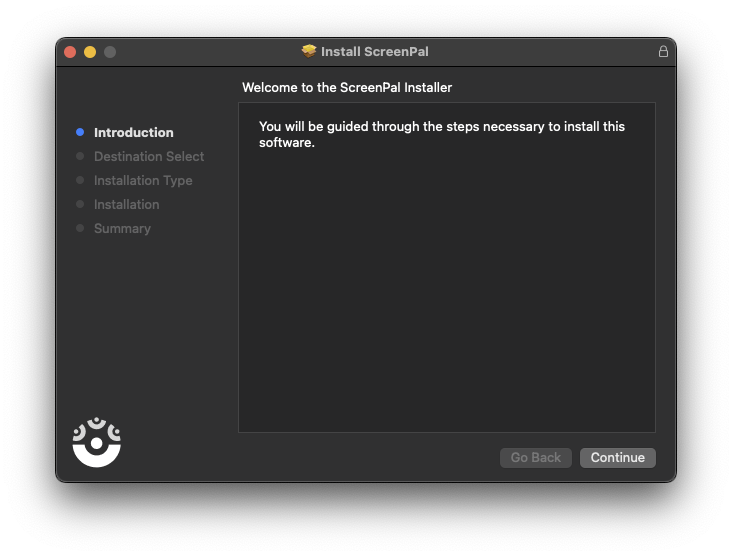Click the bullet next to Installation step
732x556 pixels.
80,204
